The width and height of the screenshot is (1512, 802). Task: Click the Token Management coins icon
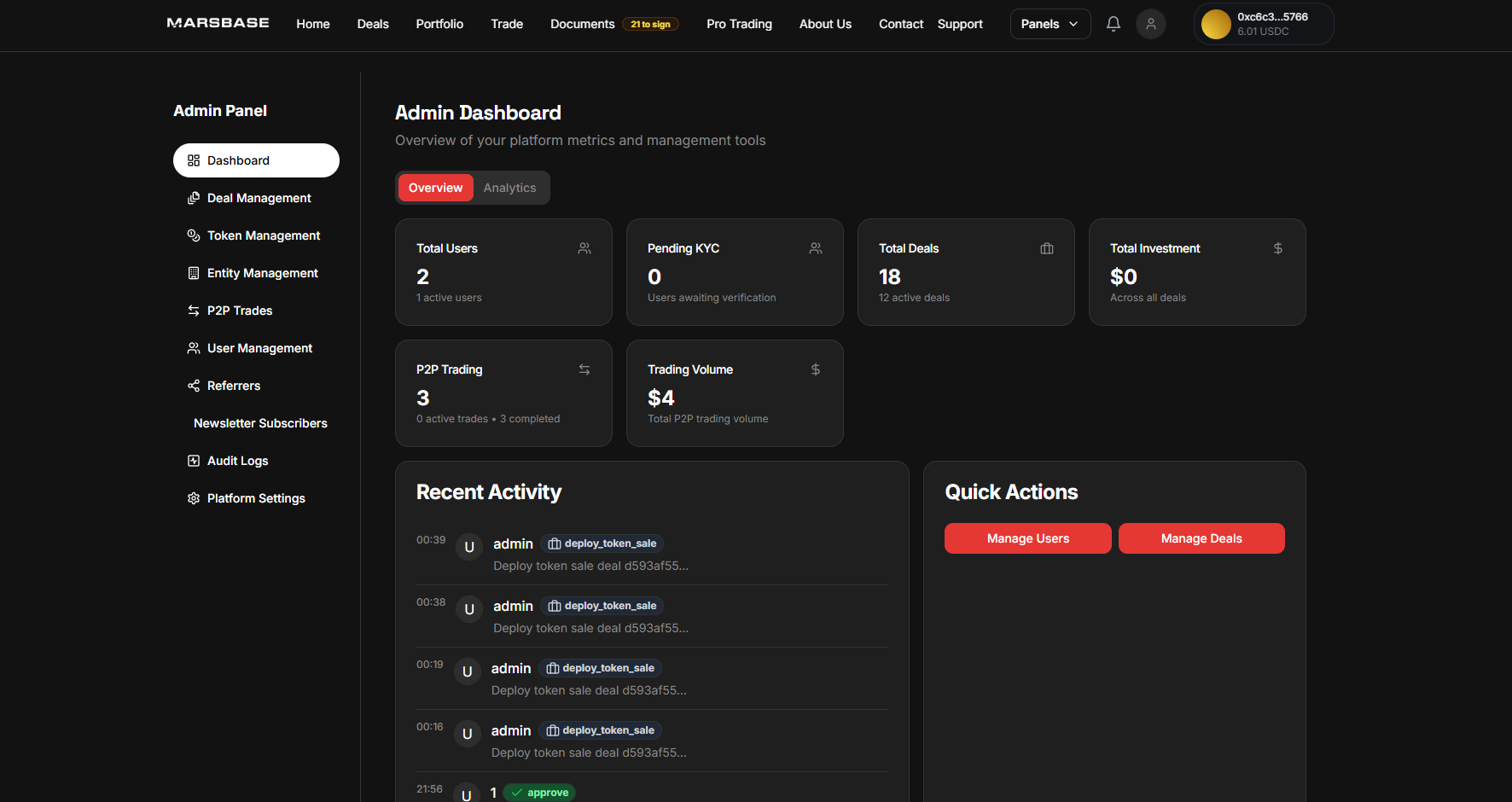pyautogui.click(x=194, y=235)
